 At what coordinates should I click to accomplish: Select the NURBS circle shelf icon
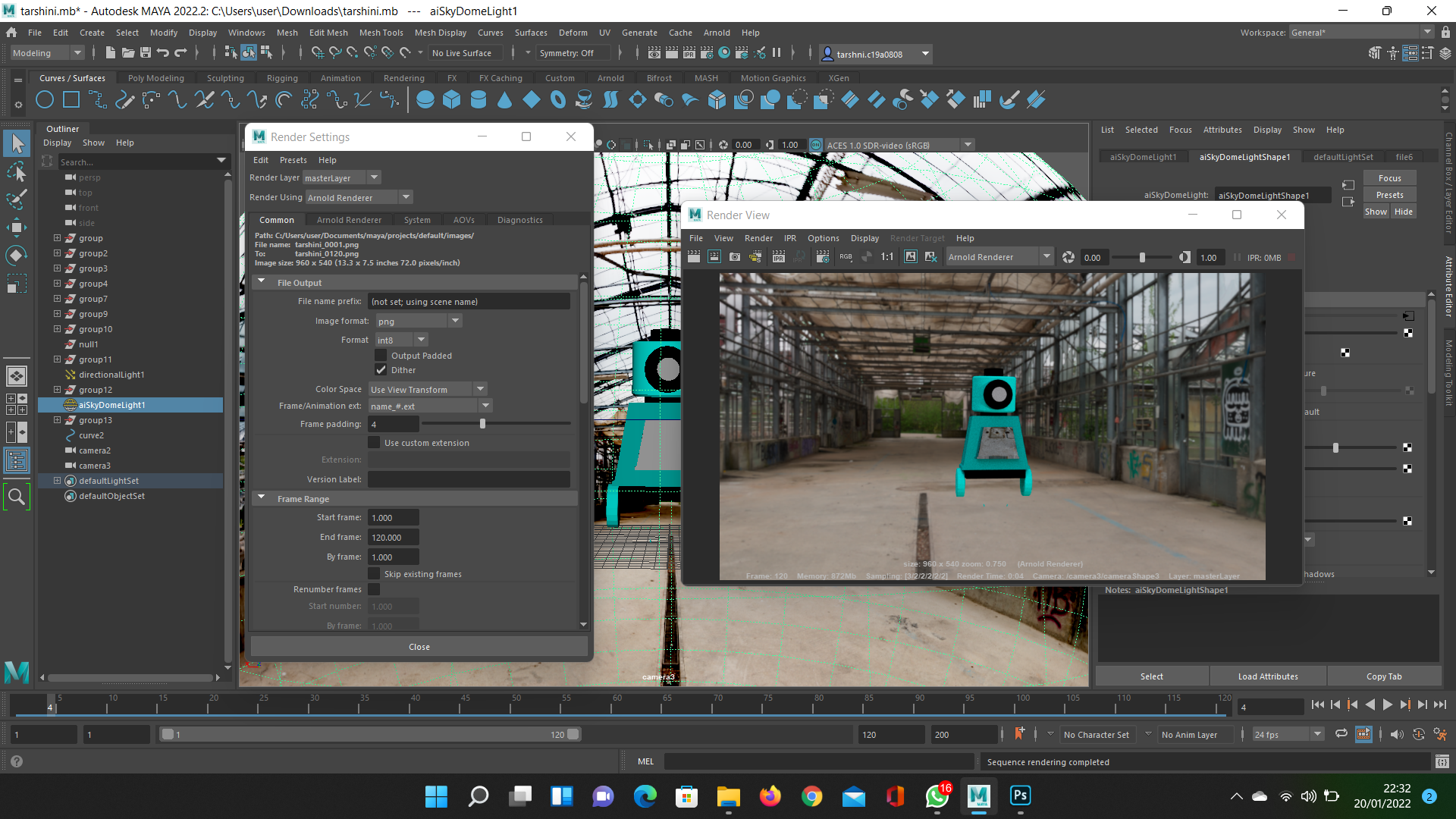click(x=45, y=99)
